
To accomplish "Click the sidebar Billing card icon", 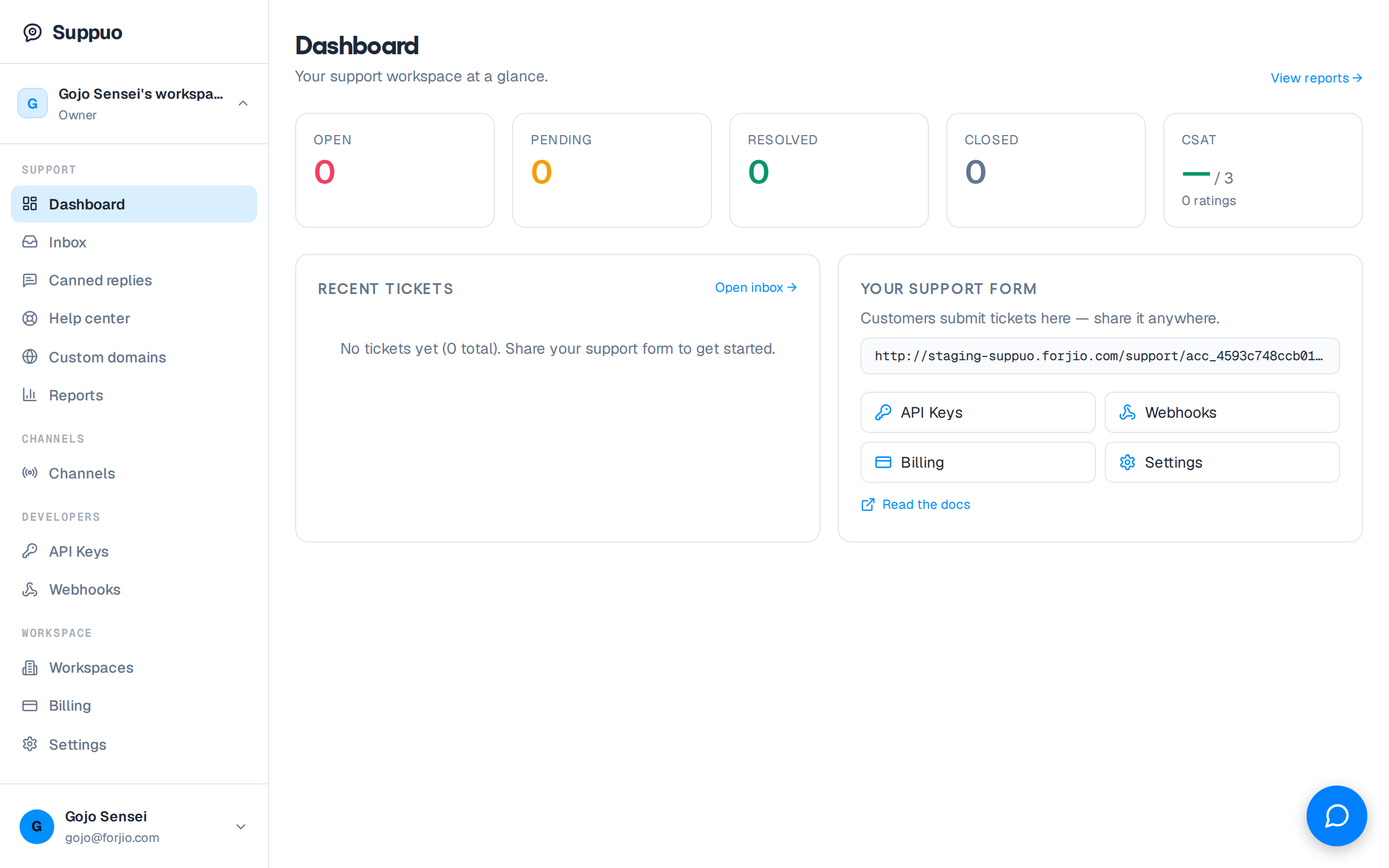I will (x=30, y=706).
